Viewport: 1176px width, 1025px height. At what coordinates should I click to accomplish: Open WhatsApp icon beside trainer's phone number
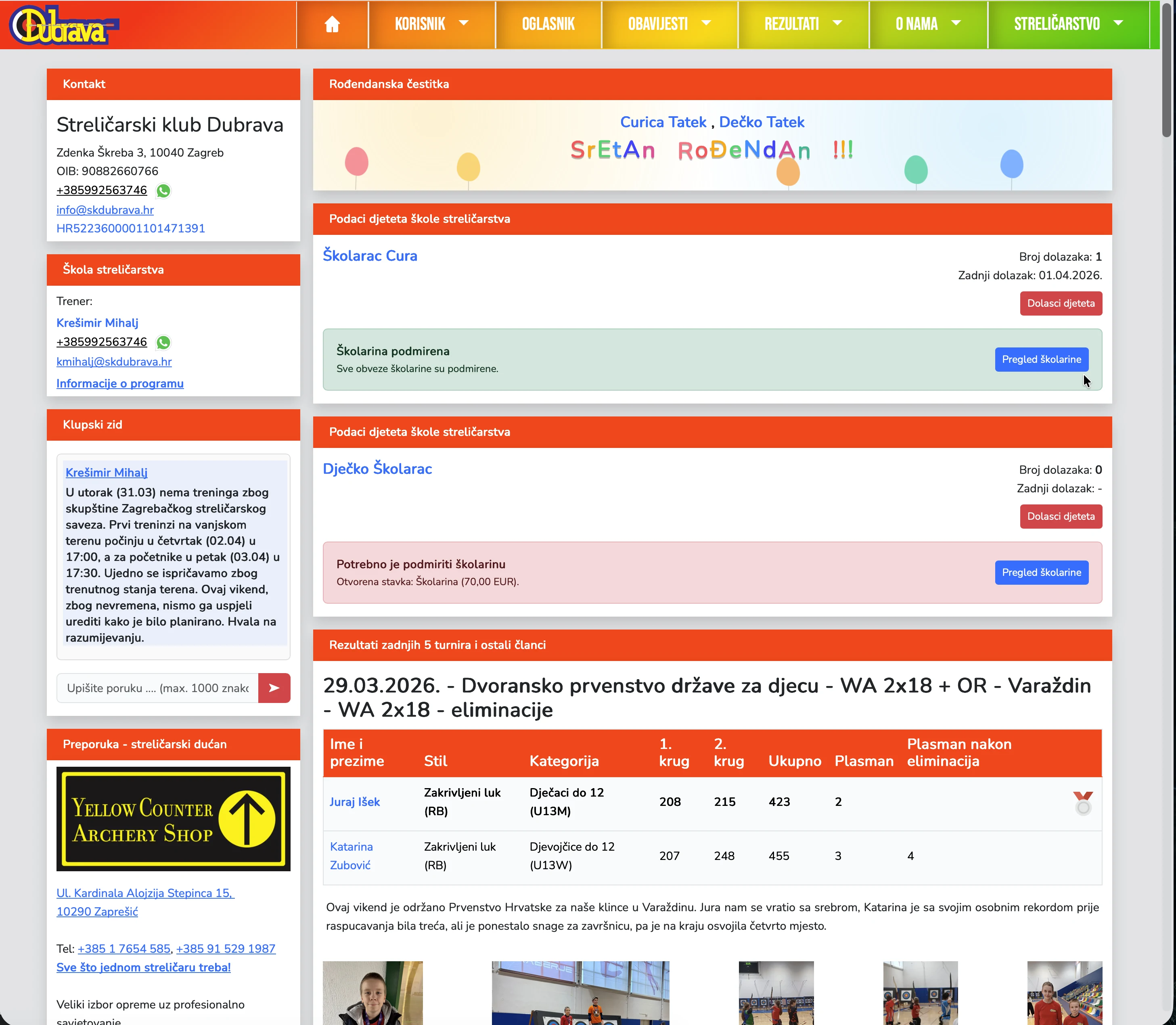163,342
